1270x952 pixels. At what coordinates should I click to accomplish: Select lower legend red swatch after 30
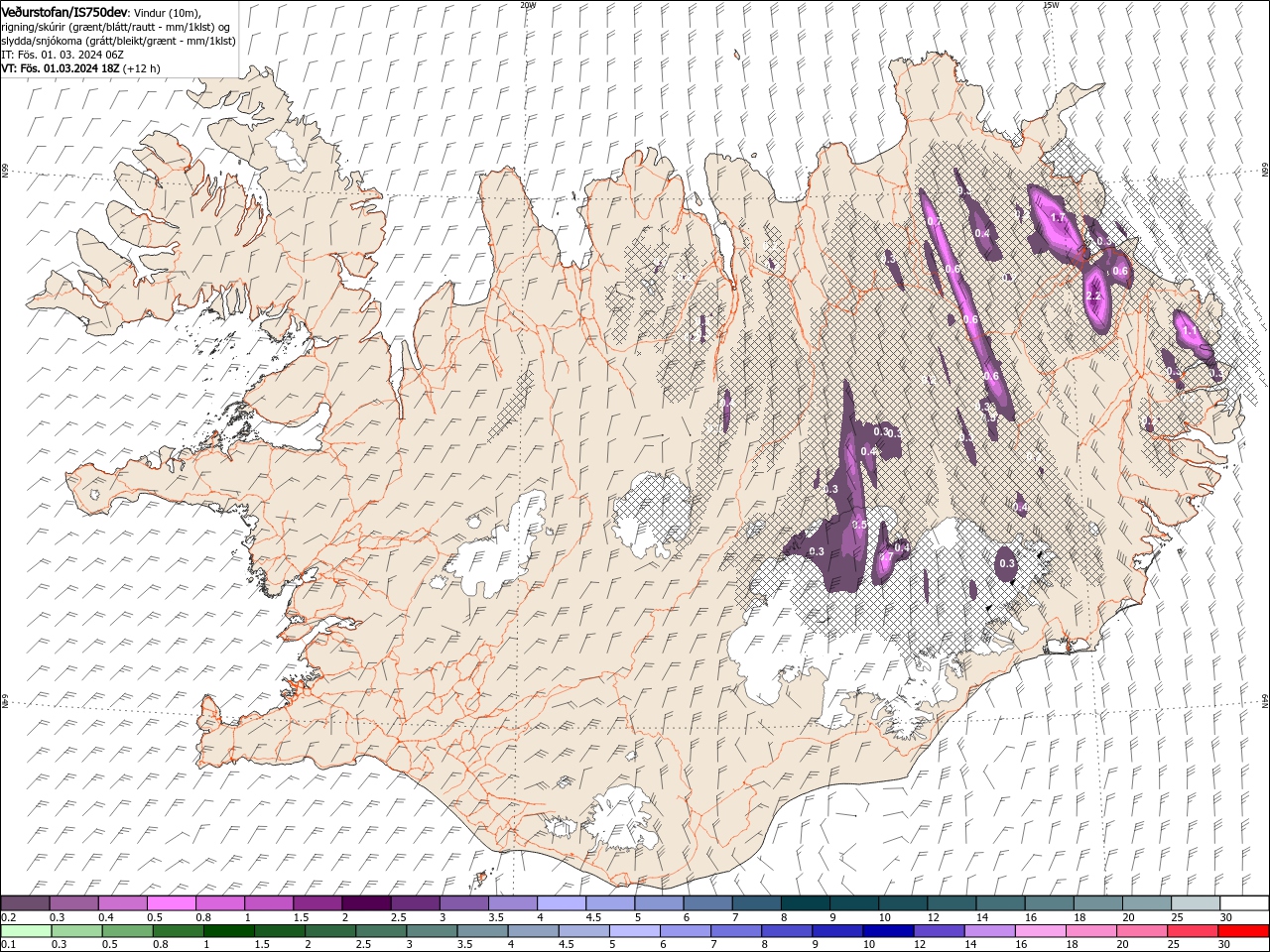point(1243,931)
